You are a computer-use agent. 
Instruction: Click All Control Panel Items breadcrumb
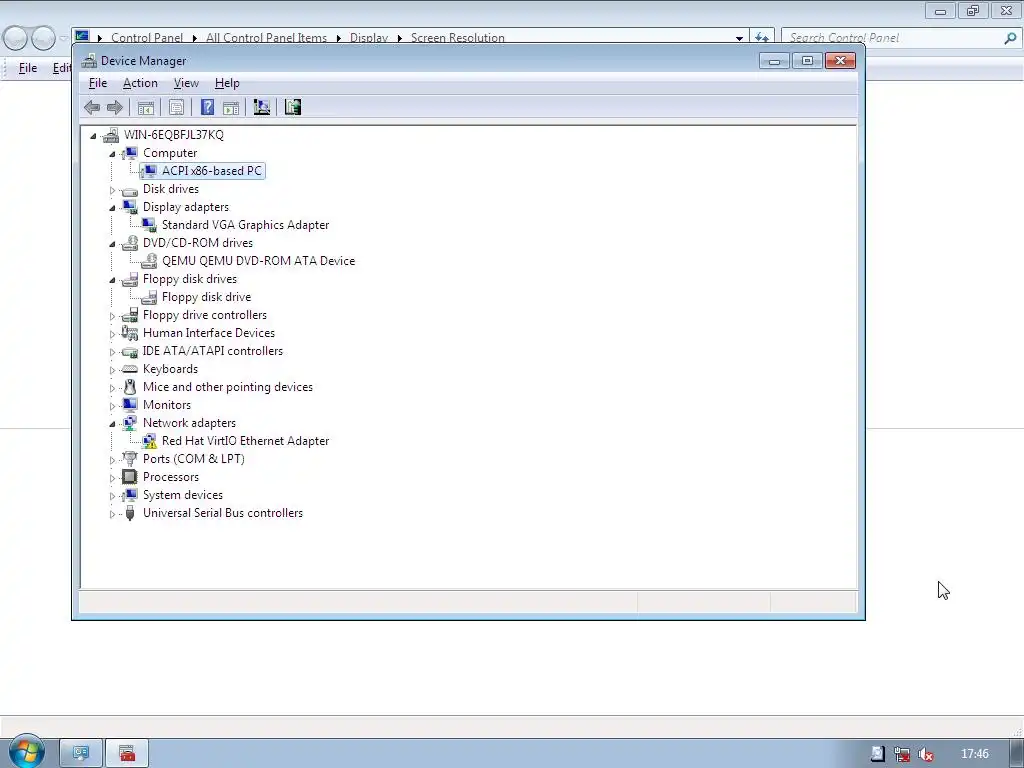point(266,38)
